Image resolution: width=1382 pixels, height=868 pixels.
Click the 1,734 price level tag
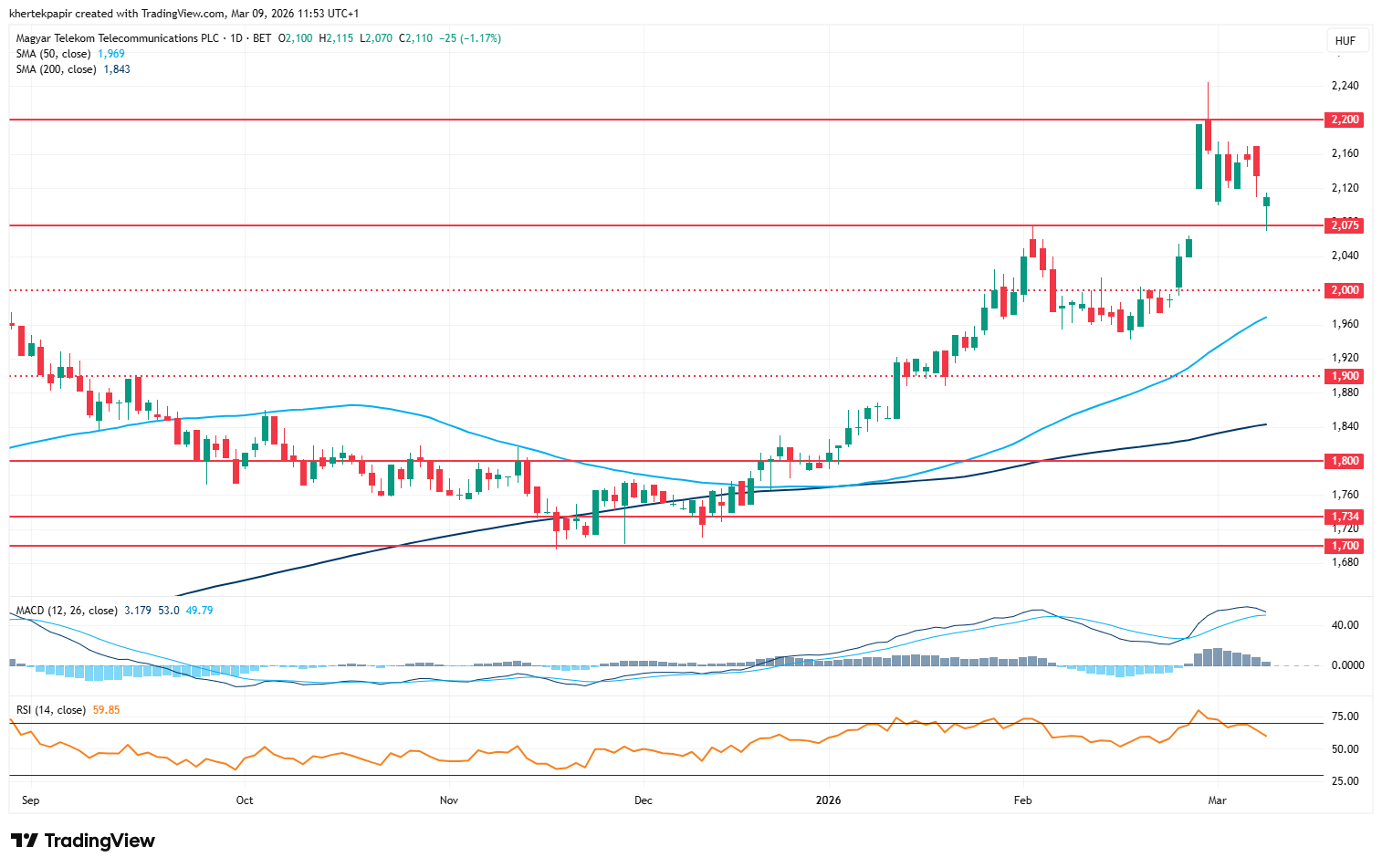coord(1345,517)
